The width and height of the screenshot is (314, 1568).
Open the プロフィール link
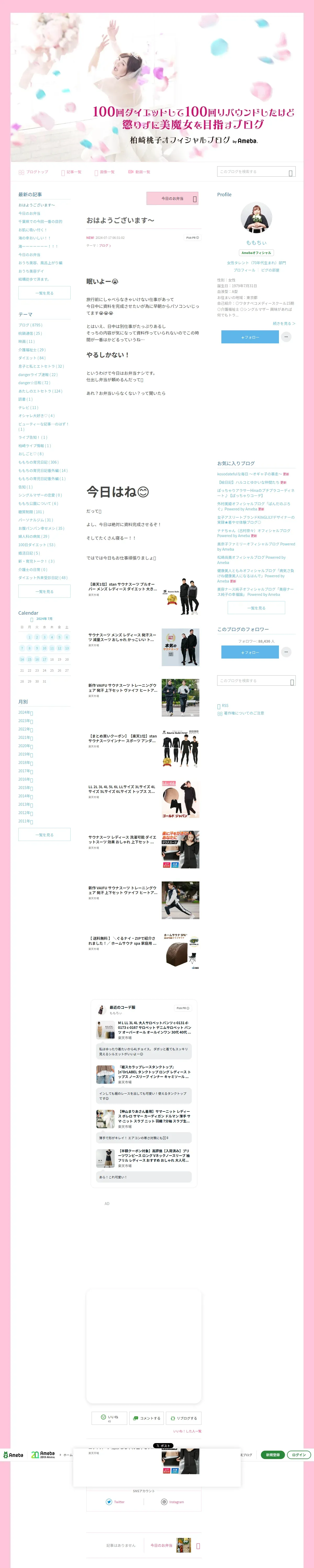click(244, 270)
